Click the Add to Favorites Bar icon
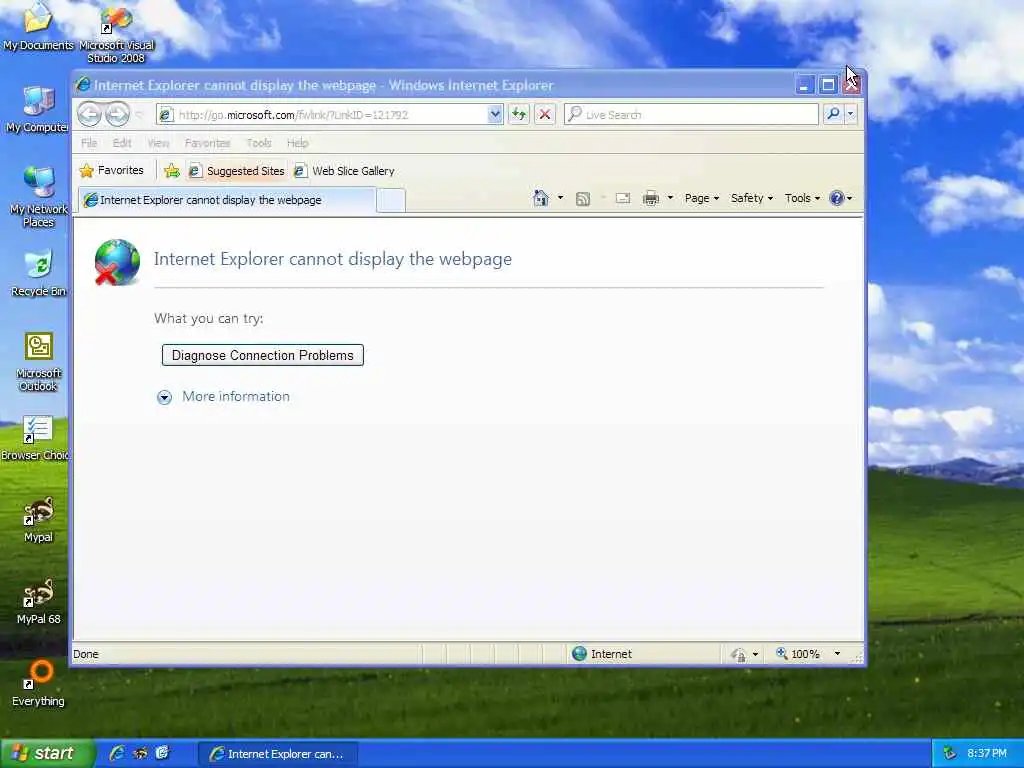Image resolution: width=1024 pixels, height=768 pixels. [x=172, y=170]
